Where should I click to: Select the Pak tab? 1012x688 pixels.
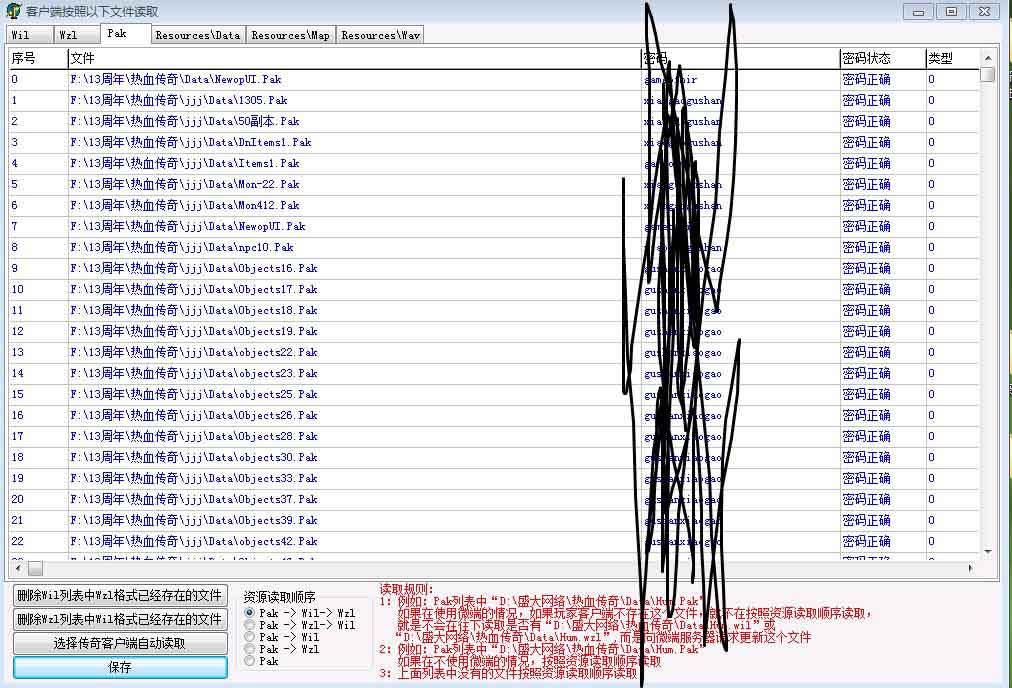[x=125, y=34]
